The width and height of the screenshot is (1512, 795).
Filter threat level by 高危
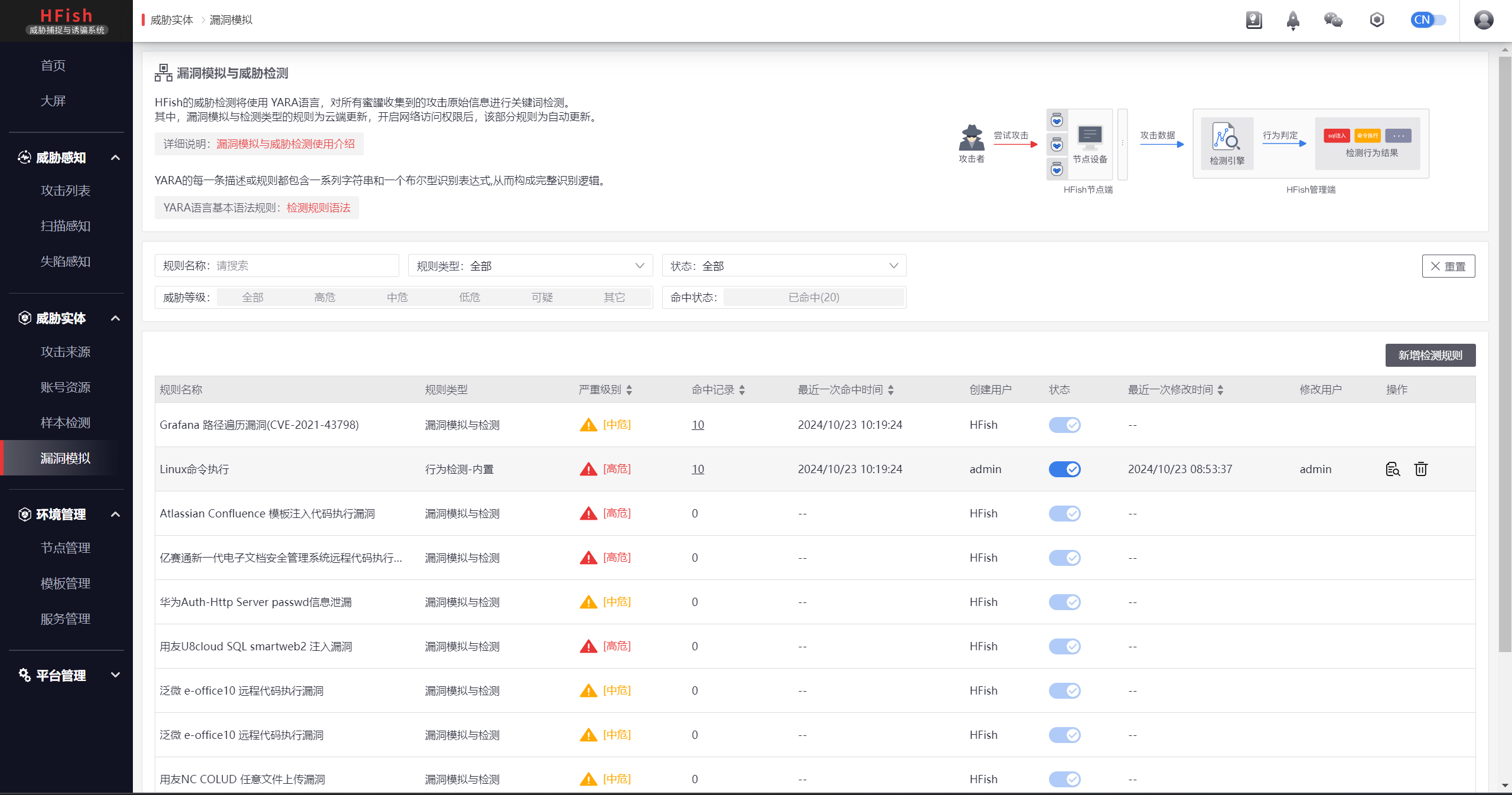[x=325, y=297]
